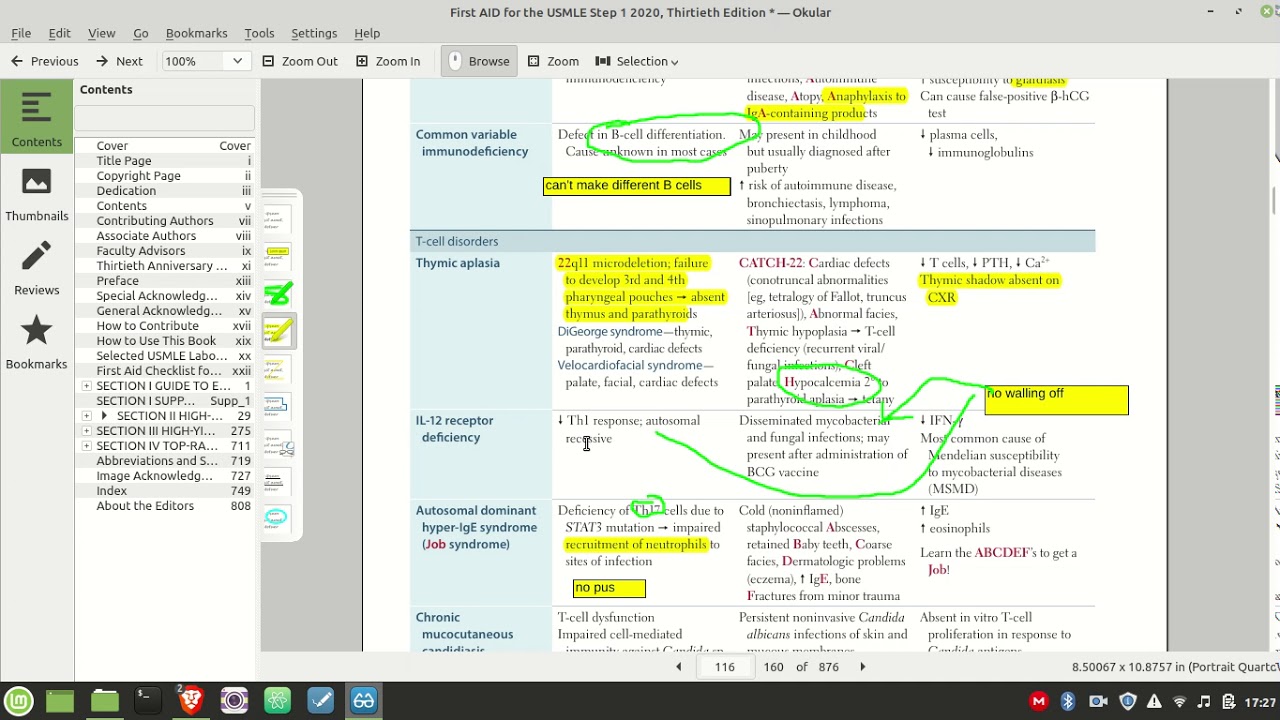Open the Contents sidebar panel
1280x720 pixels.
[x=37, y=117]
